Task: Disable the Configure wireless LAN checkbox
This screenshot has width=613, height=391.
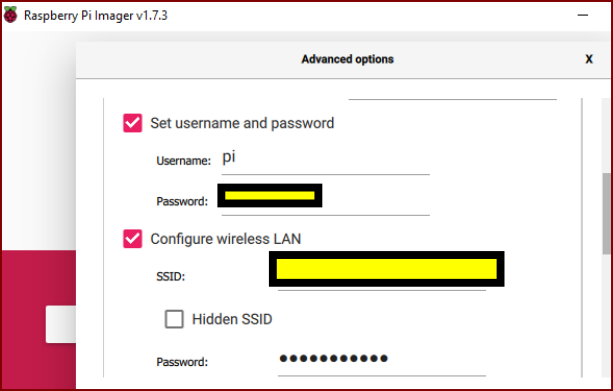Action: pyautogui.click(x=133, y=239)
